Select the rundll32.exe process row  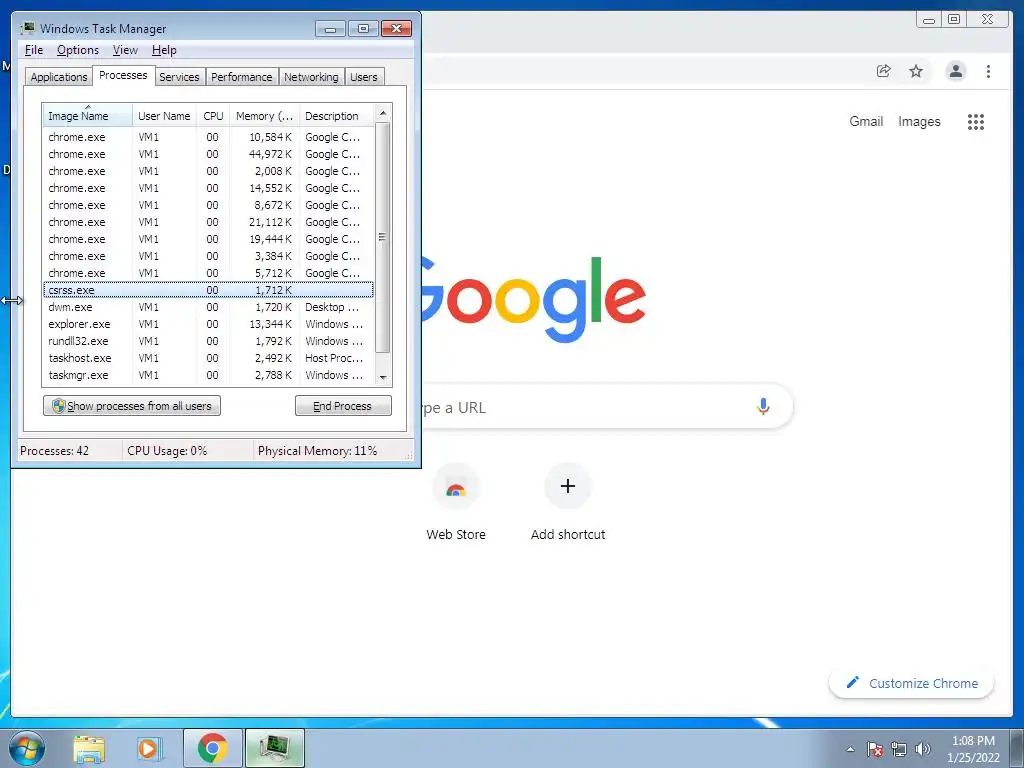click(208, 341)
